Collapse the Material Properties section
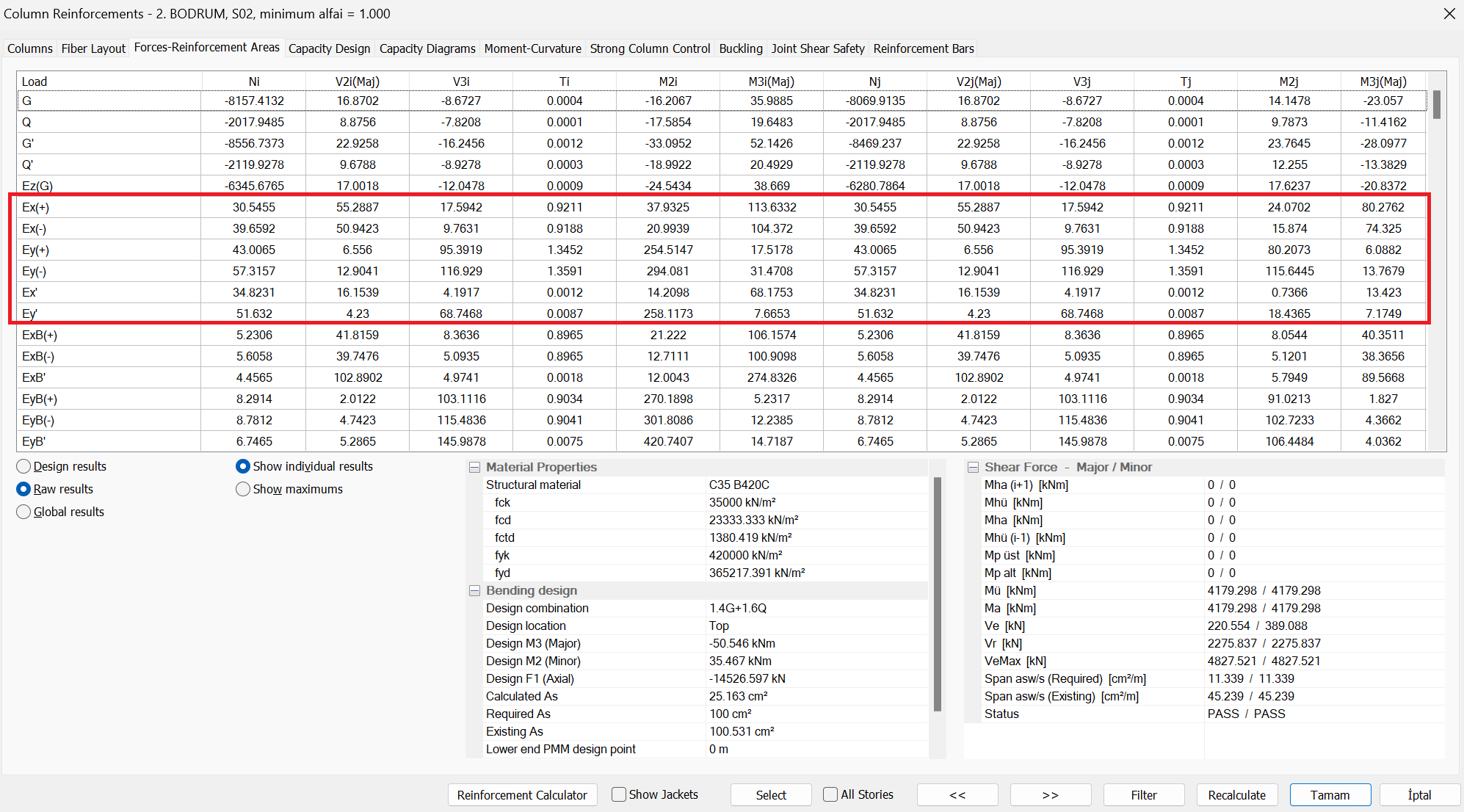Screen dimensions: 1464x812 [x=475, y=468]
